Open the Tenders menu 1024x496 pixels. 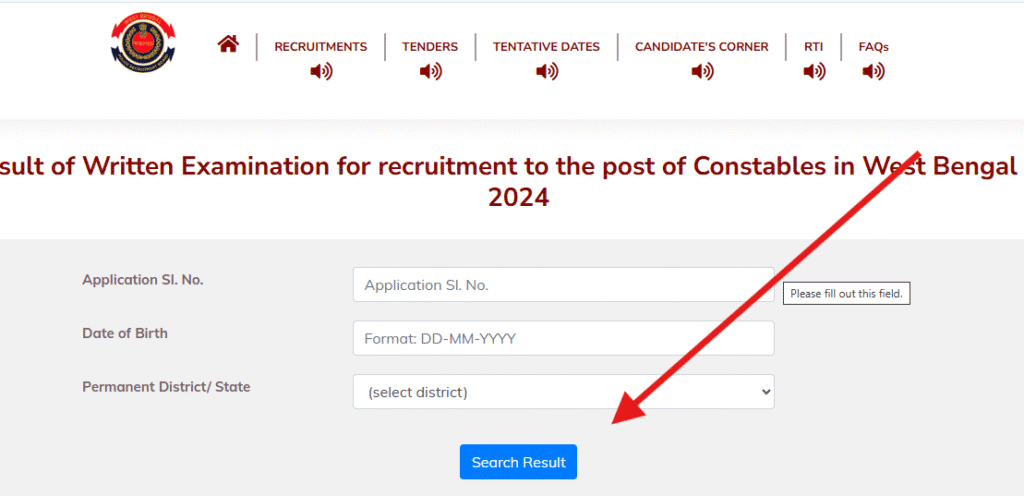[430, 46]
